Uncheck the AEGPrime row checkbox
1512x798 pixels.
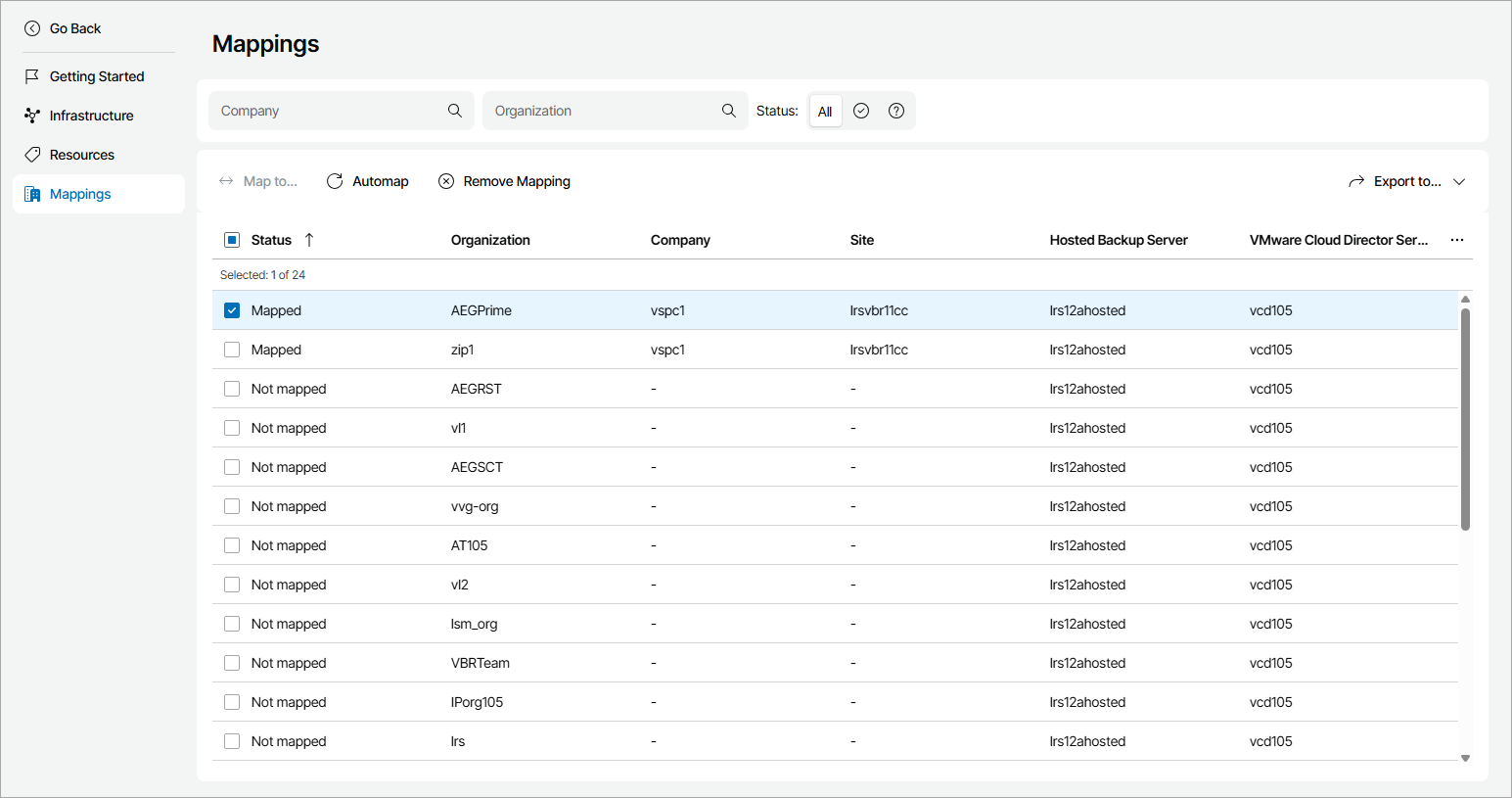(x=232, y=310)
